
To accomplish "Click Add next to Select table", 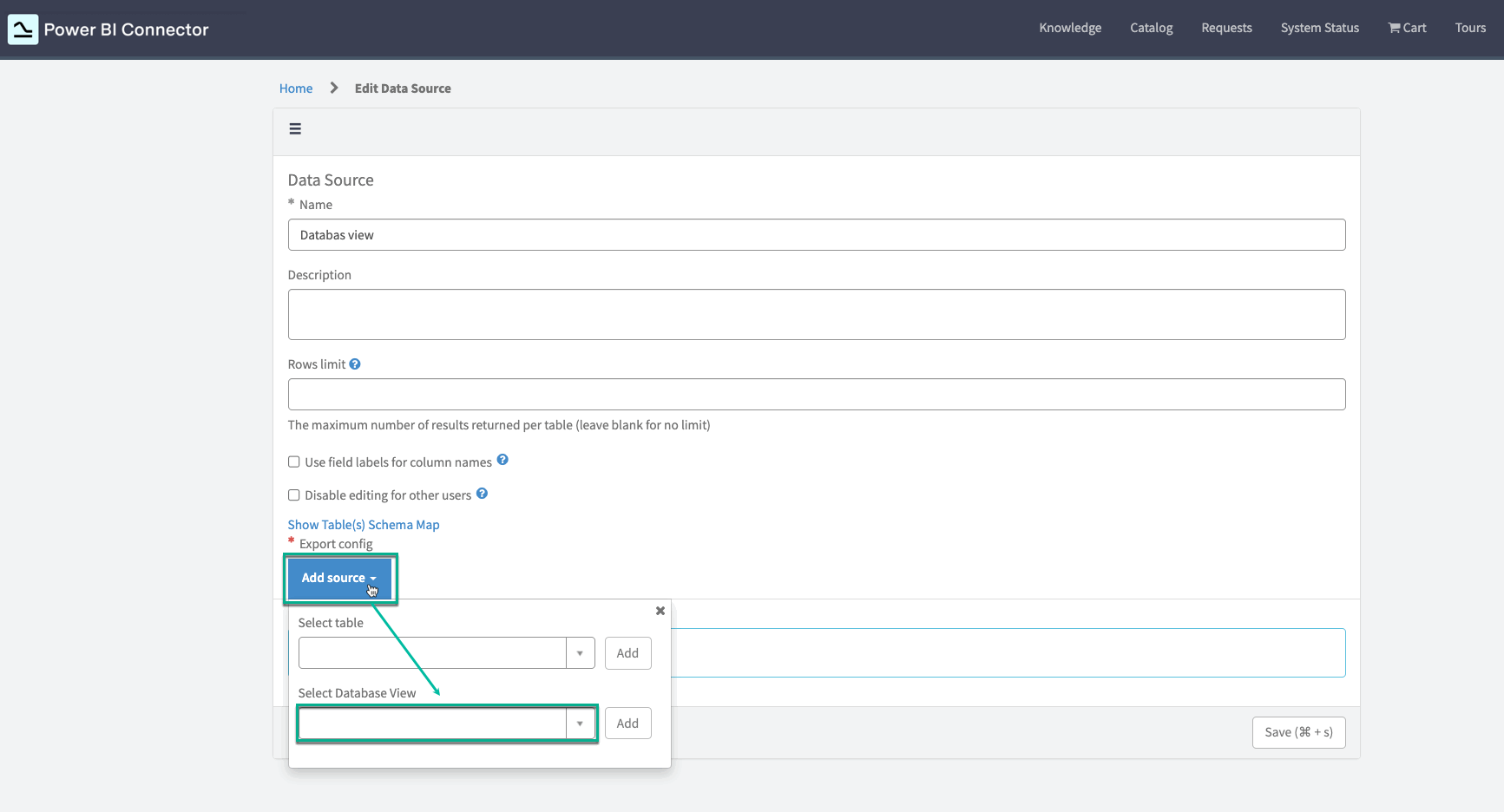I will [627, 652].
